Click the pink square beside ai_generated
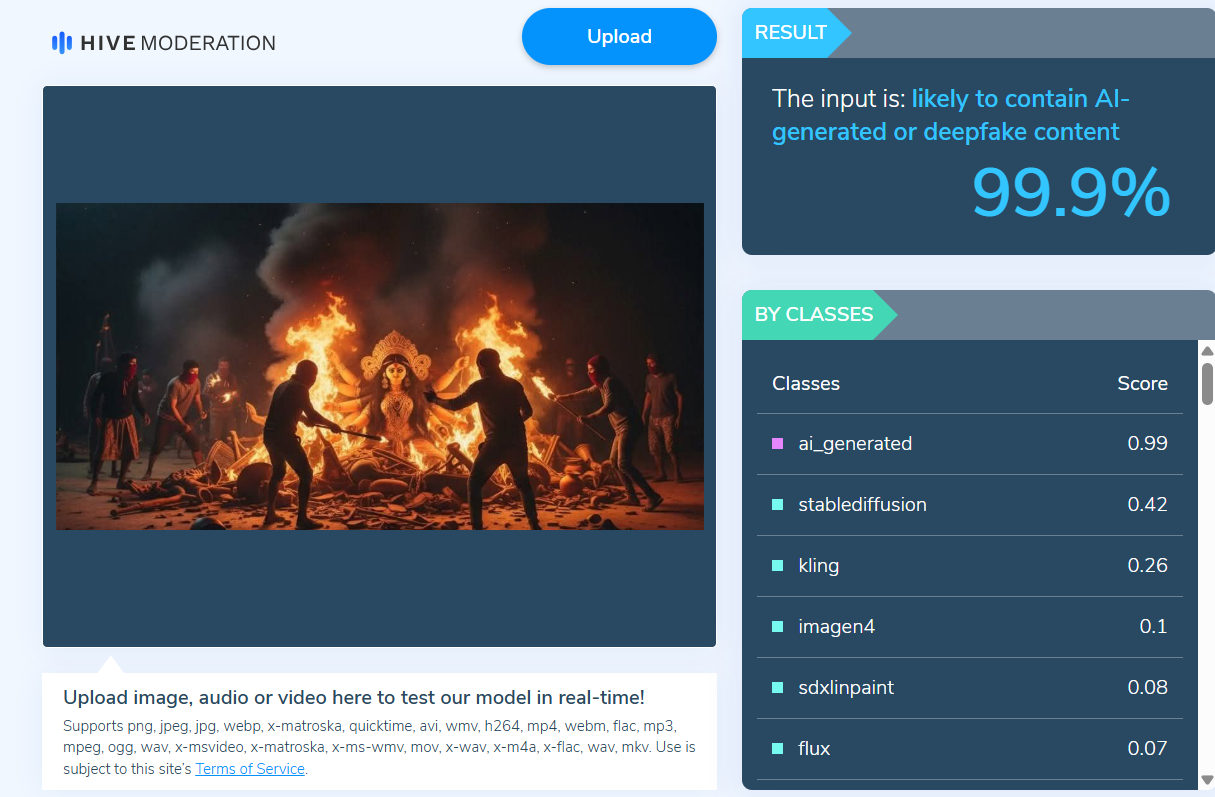The width and height of the screenshot is (1215, 797). point(778,443)
